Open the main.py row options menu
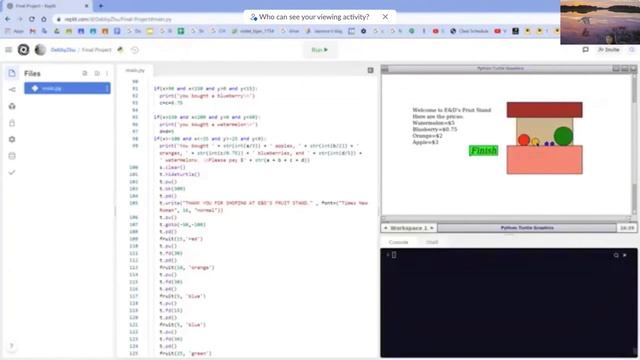The width and height of the screenshot is (640, 360). 107,88
